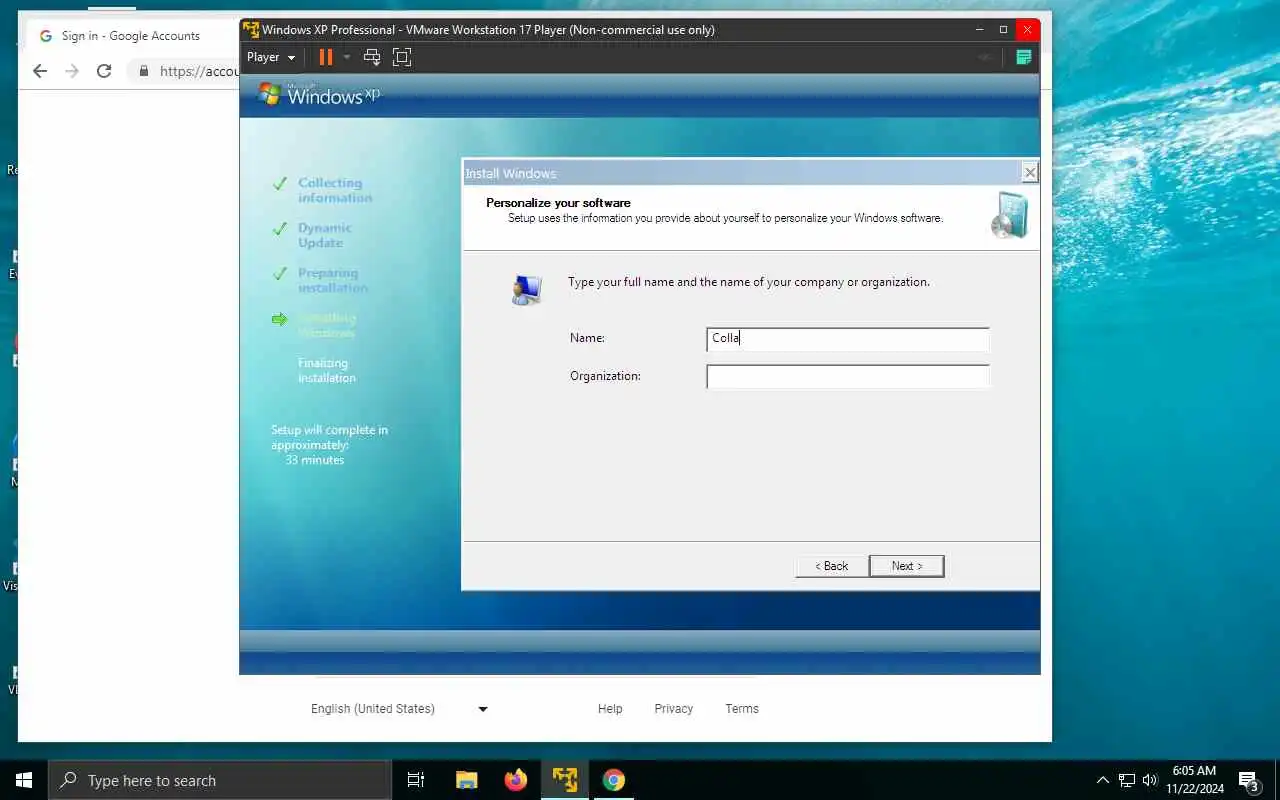The height and width of the screenshot is (800, 1280).
Task: Open the Windows Start menu
Action: (x=24, y=780)
